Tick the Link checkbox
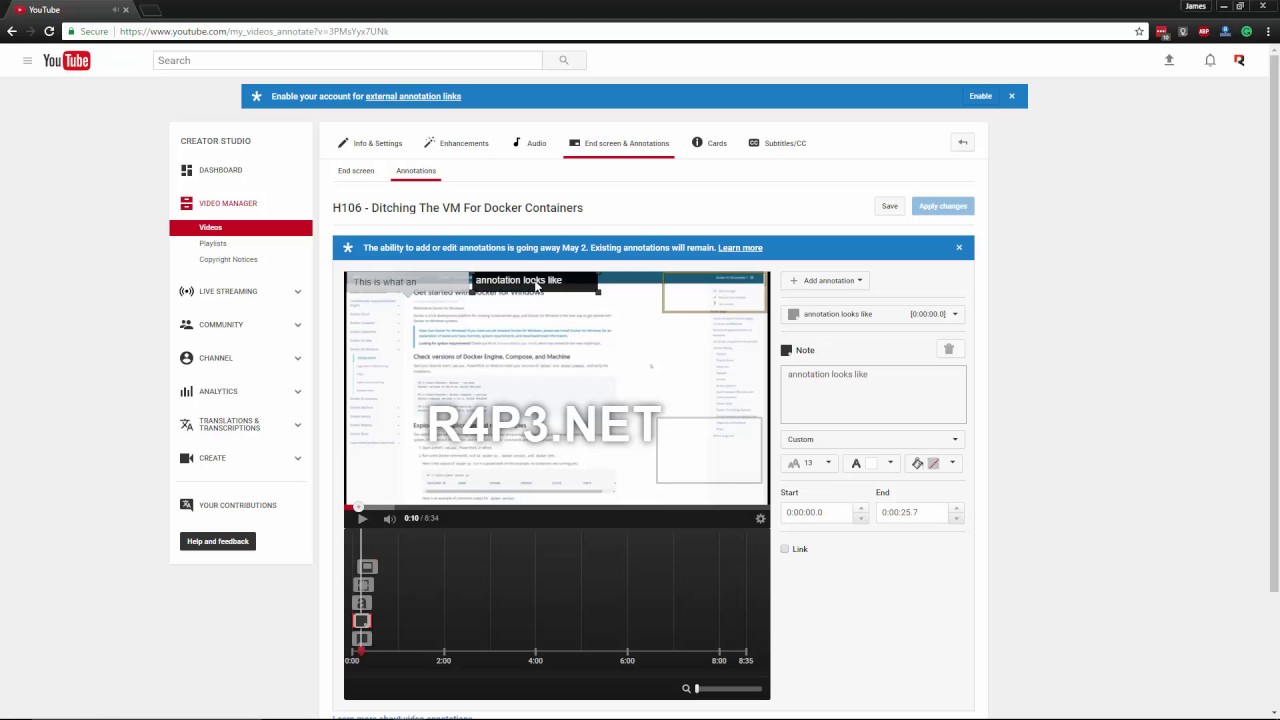 click(x=785, y=549)
